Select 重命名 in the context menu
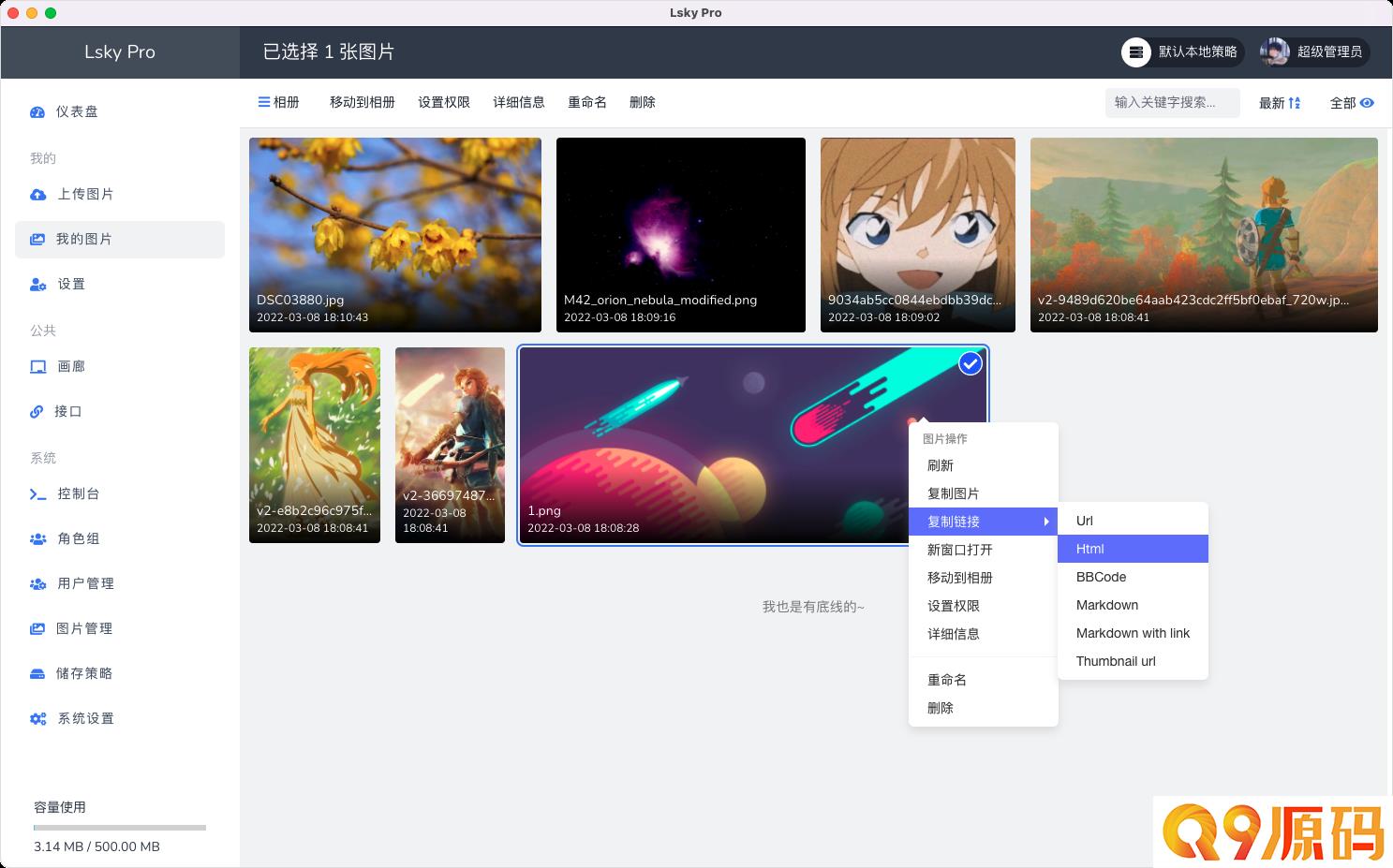1393x868 pixels. pos(984,680)
